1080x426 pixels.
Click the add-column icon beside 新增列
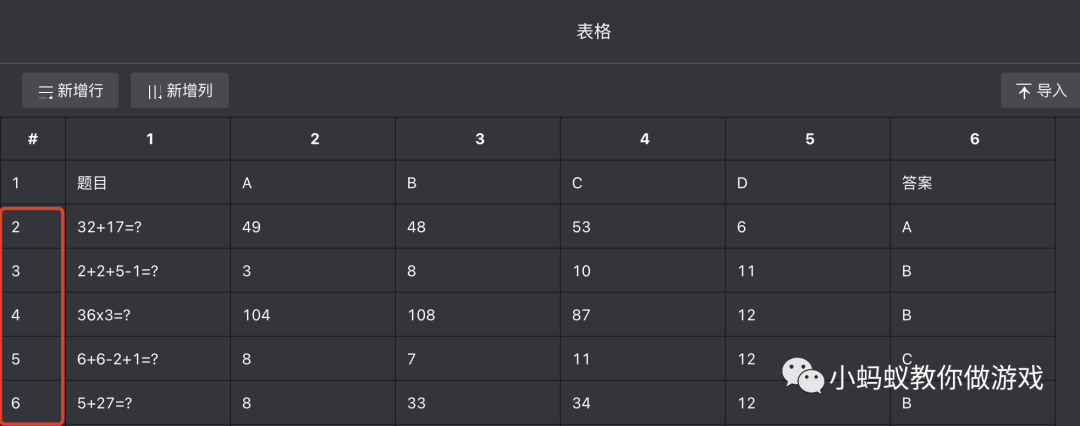154,92
